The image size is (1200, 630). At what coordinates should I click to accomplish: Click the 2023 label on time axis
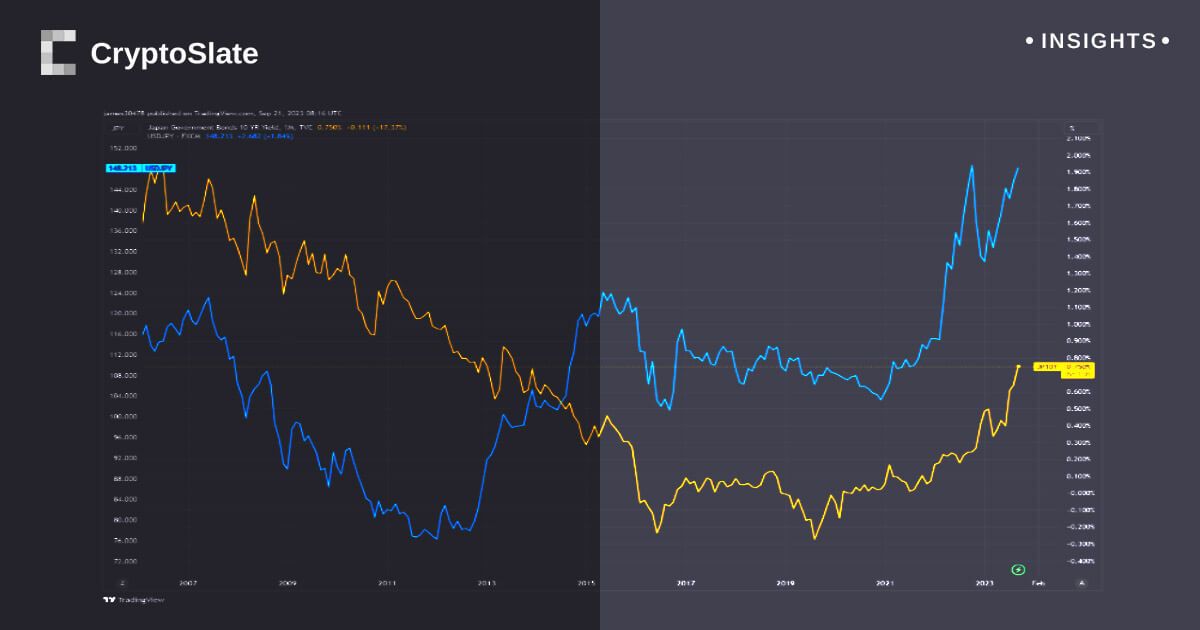(x=984, y=582)
